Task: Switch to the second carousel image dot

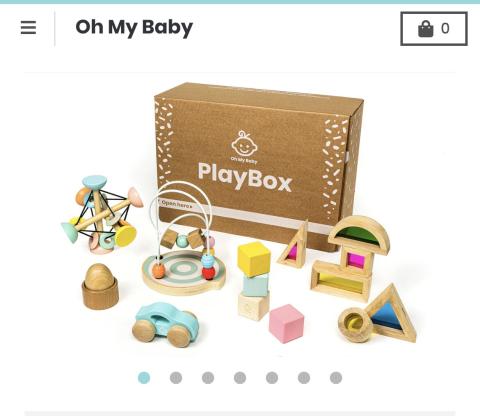Action: point(176,378)
